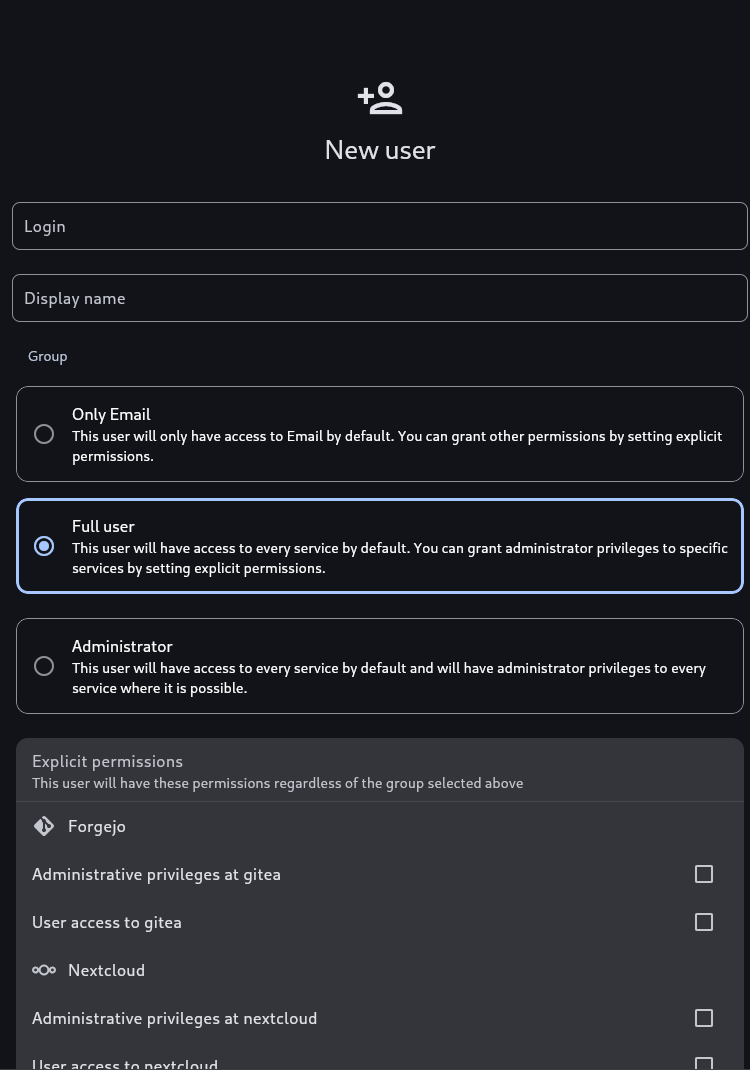Click the Group section label
The height and width of the screenshot is (1070, 750).
[47, 356]
